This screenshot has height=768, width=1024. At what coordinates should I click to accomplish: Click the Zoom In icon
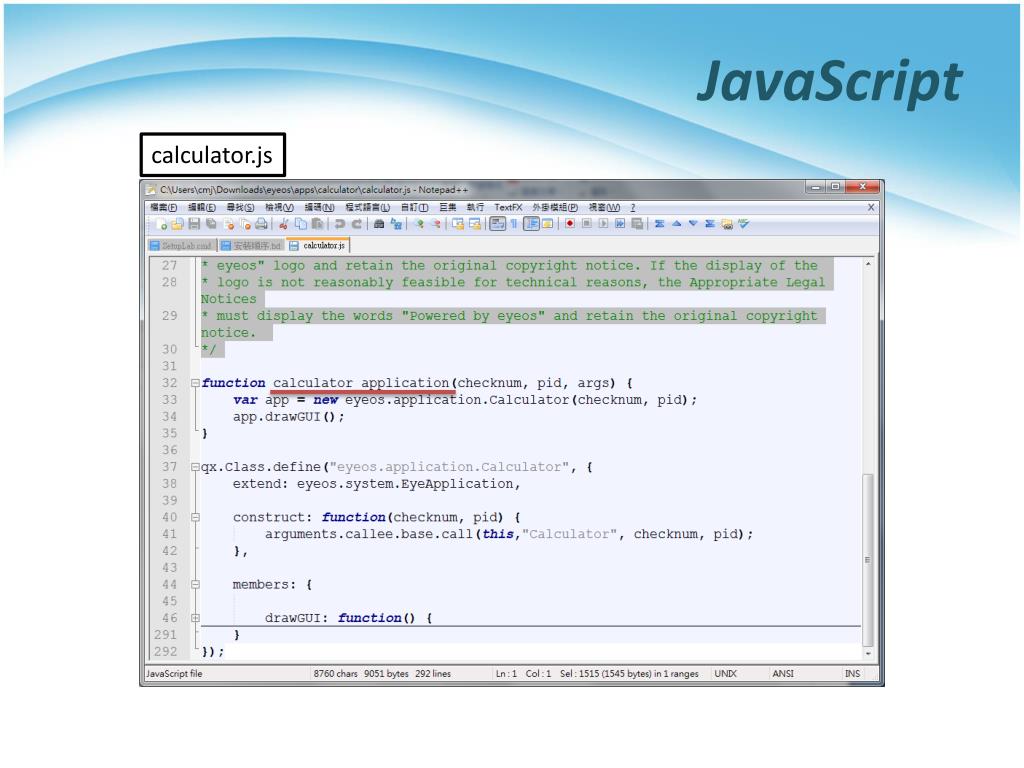pos(420,224)
